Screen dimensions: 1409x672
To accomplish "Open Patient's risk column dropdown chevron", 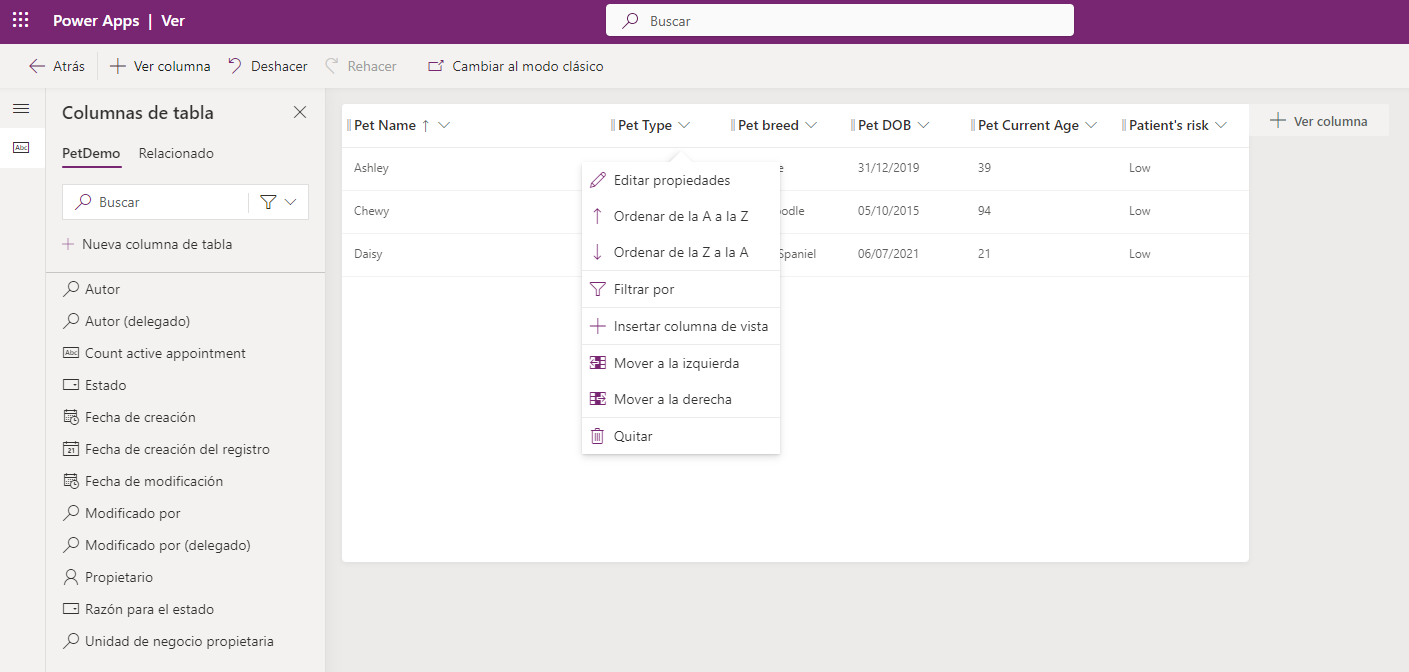I will 1221,125.
